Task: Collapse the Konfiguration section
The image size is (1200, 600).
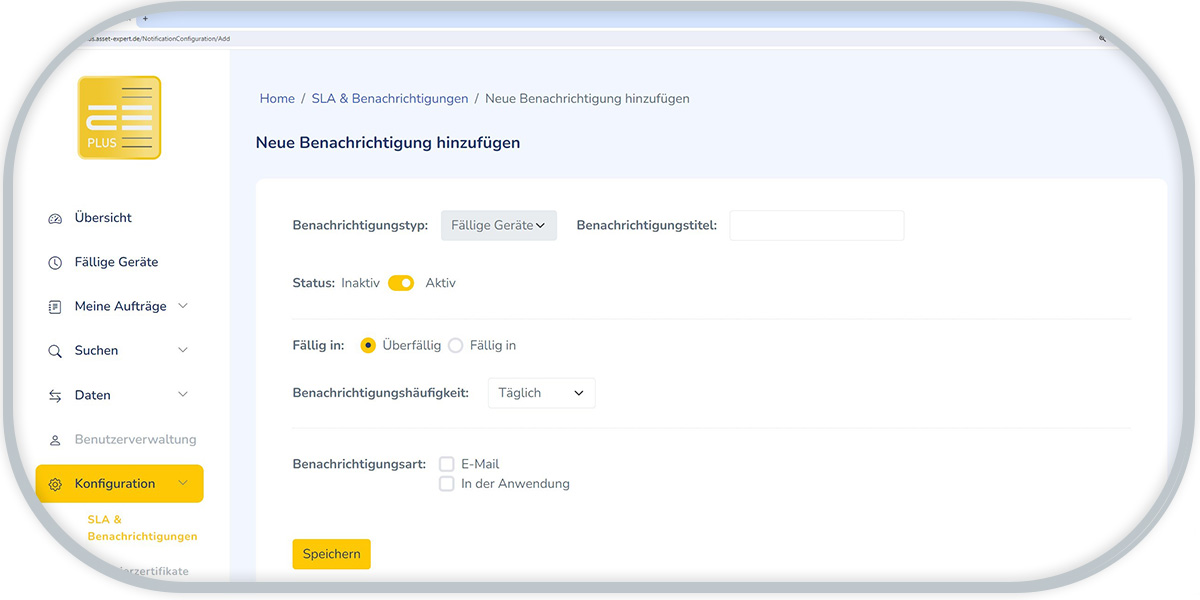Action: (x=185, y=483)
